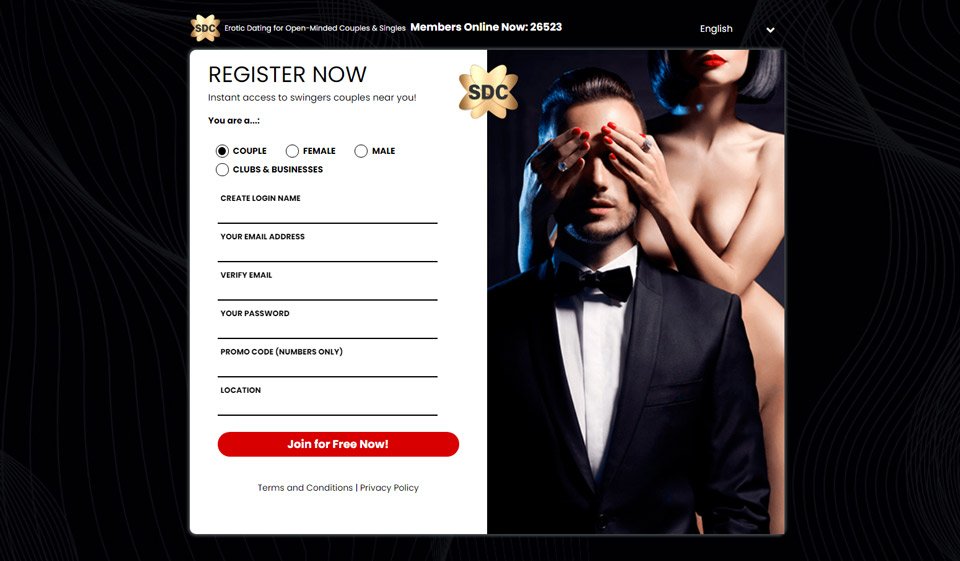The image size is (960, 561).
Task: Click the Members Online Now counter text
Action: pos(486,27)
